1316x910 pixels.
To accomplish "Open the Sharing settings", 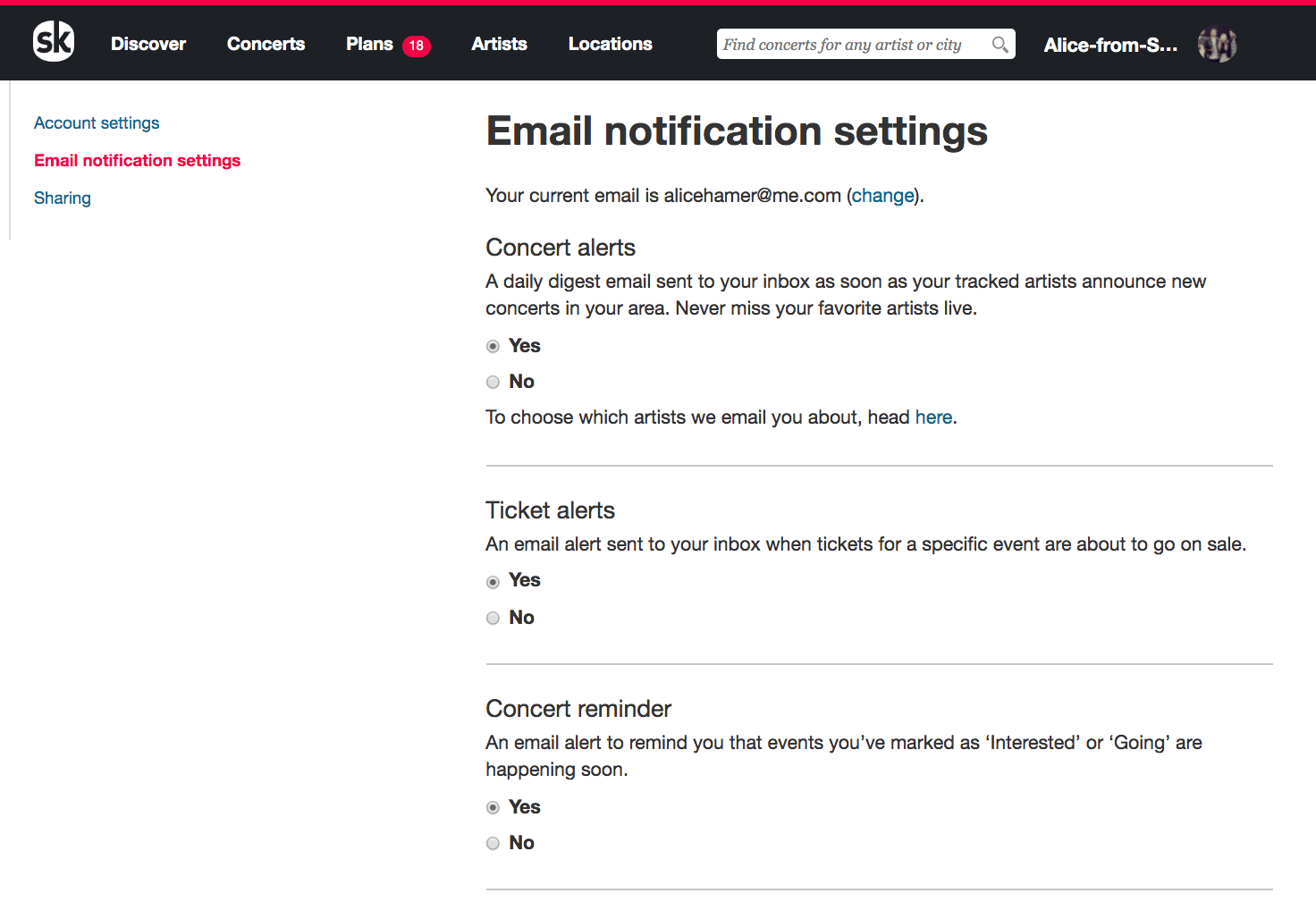I will coord(62,198).
